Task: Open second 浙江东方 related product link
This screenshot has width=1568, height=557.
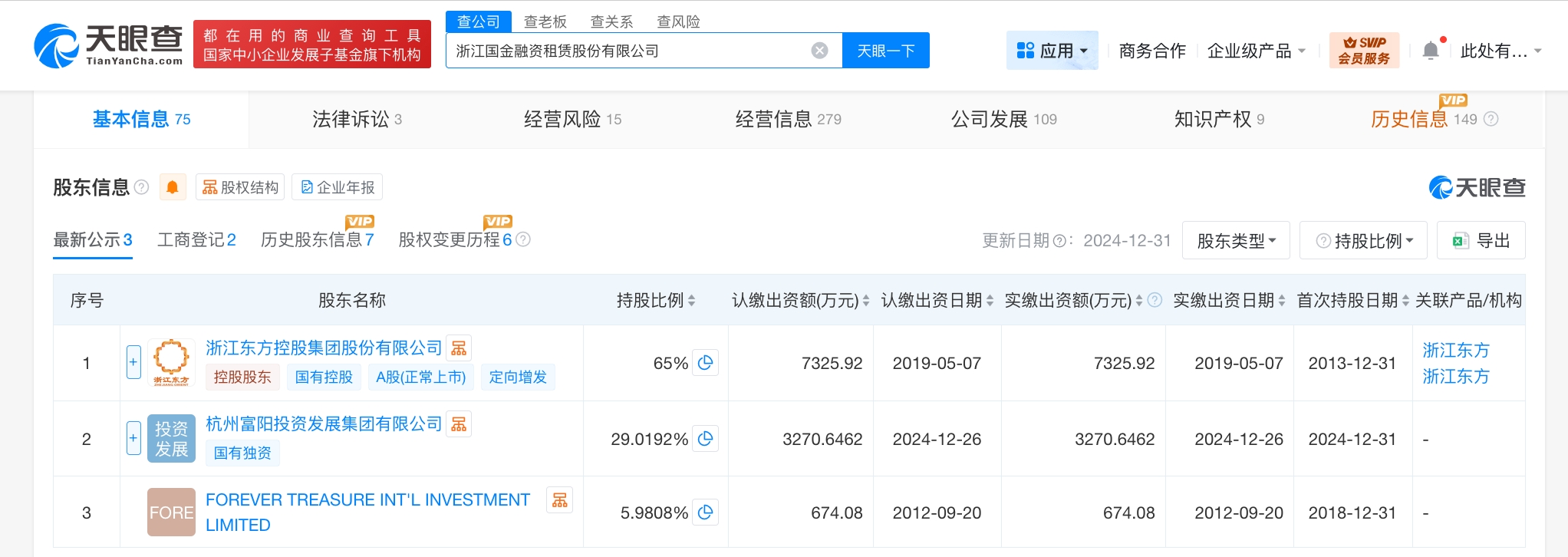Action: click(x=1456, y=376)
